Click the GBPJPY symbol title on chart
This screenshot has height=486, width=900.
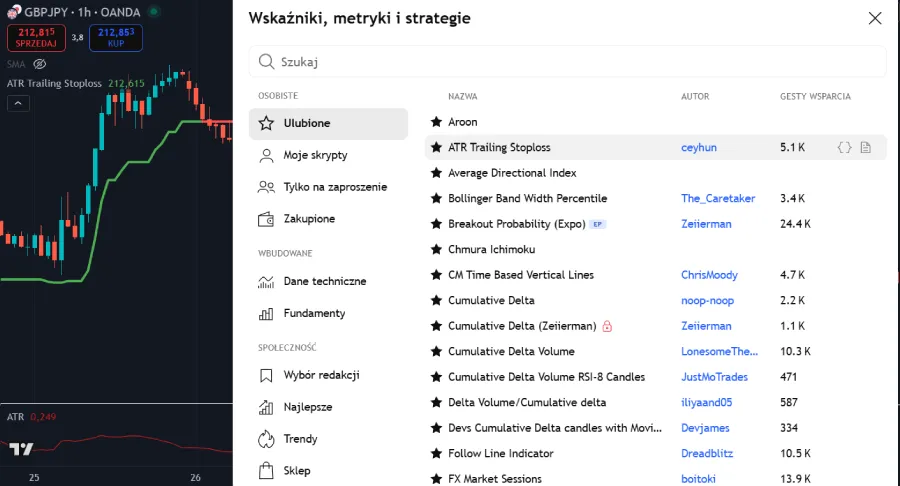82,12
